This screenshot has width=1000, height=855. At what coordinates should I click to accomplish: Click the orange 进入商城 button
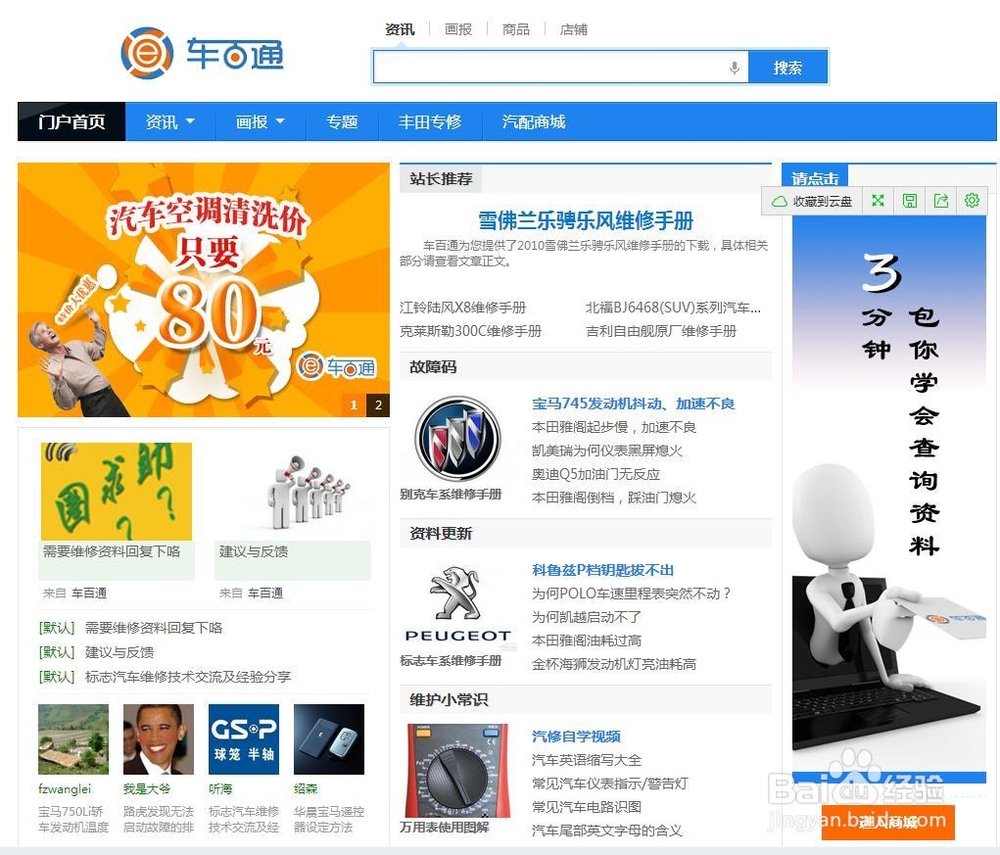(888, 822)
